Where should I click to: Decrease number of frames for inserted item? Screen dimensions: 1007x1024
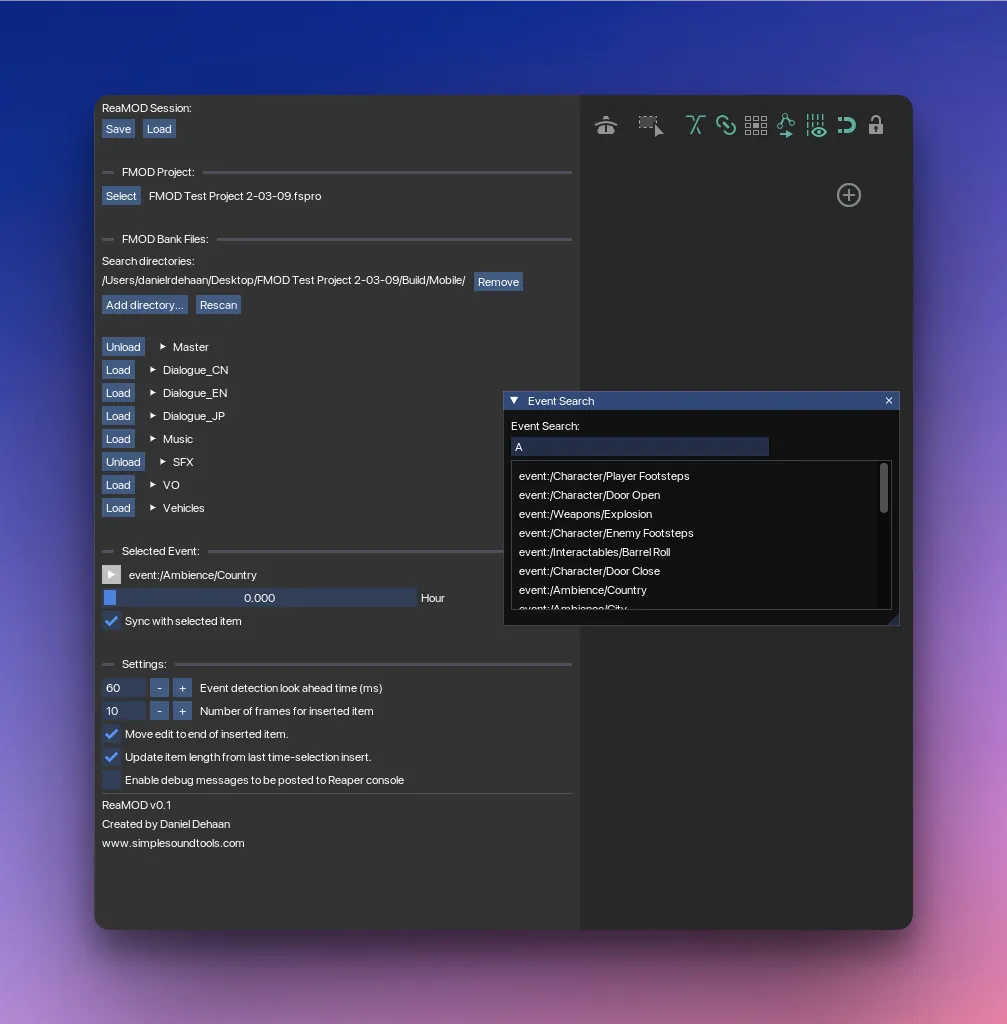click(x=159, y=711)
